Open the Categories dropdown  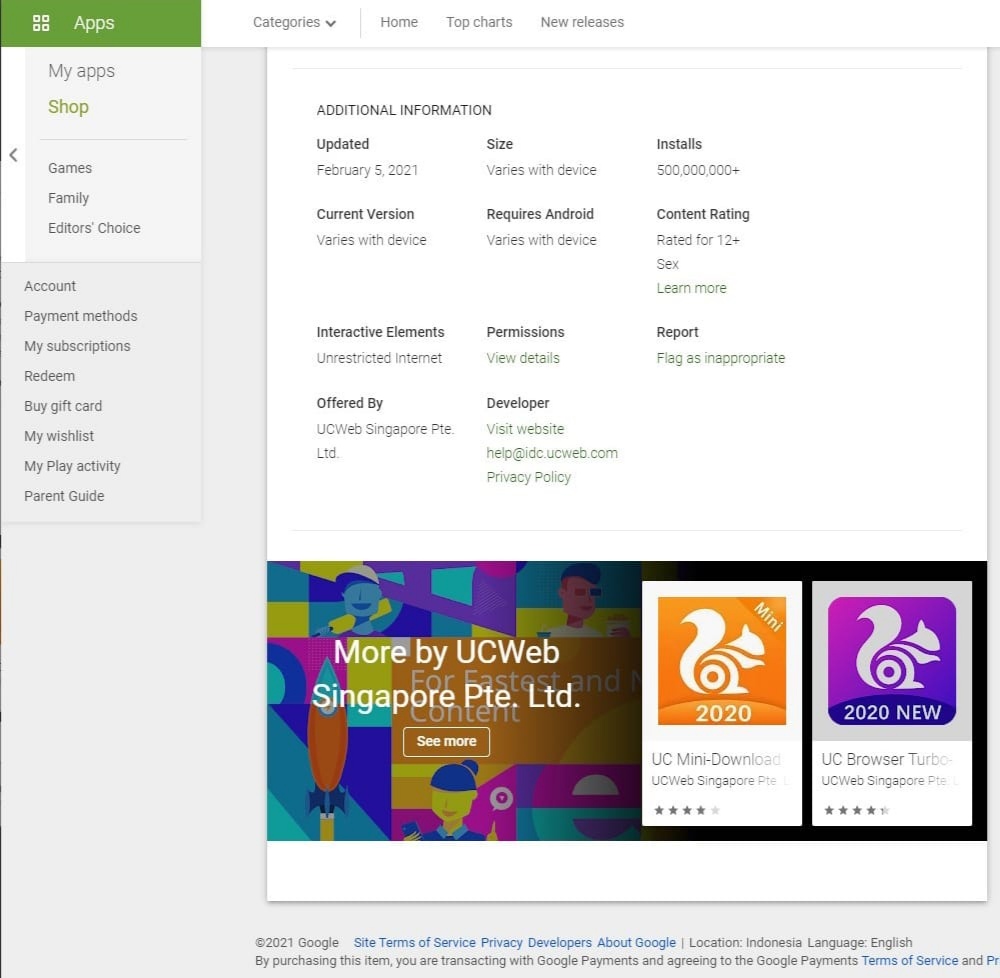pos(294,22)
